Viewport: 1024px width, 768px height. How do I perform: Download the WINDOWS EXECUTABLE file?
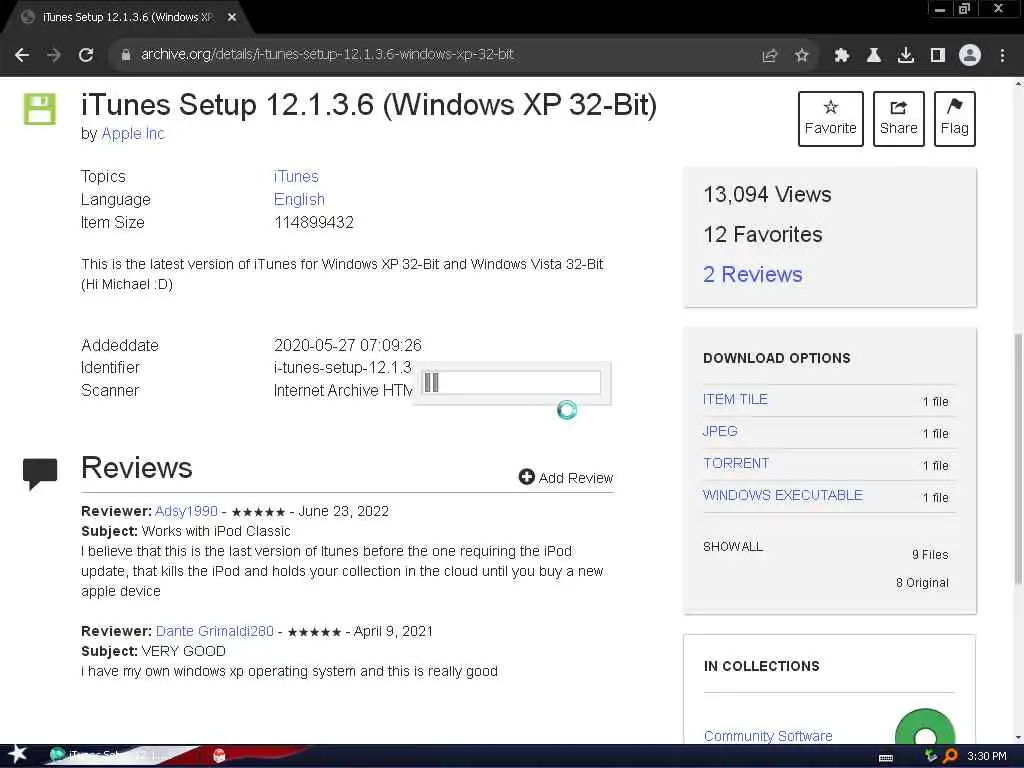(782, 495)
